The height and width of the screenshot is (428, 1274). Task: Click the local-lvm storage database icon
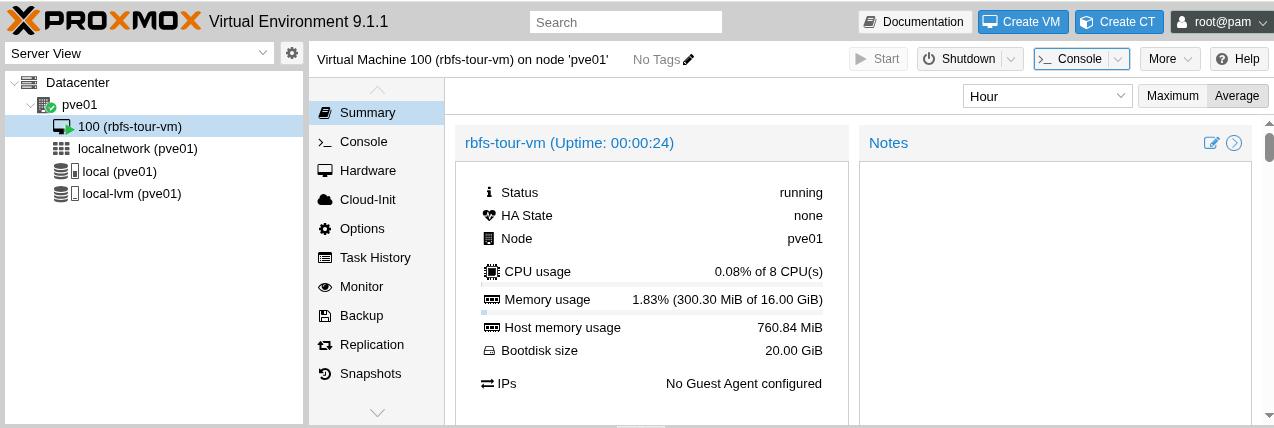click(x=61, y=193)
